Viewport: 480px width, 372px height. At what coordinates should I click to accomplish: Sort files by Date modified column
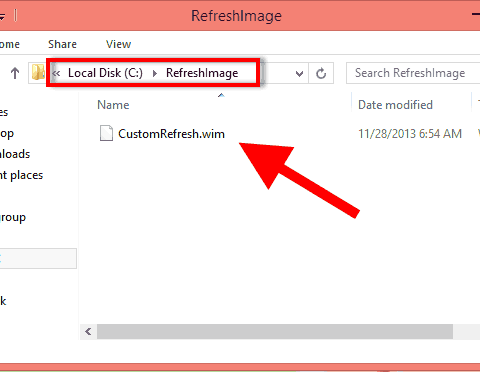point(395,105)
